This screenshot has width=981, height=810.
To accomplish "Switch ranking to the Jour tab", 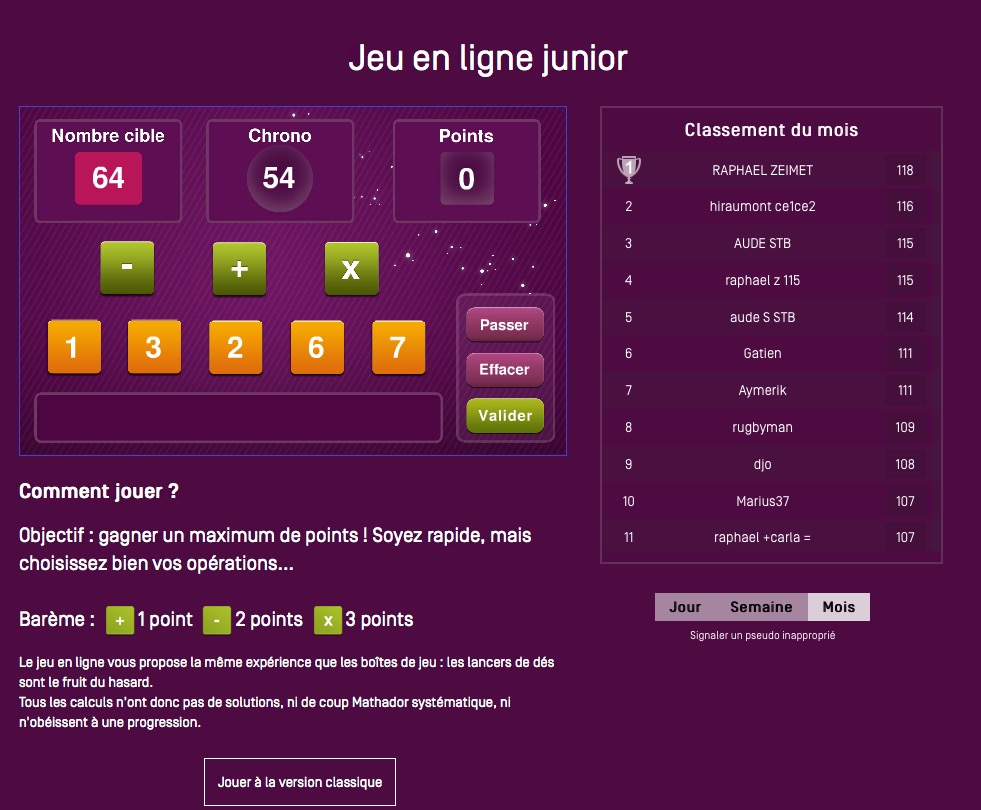I will pyautogui.click(x=685, y=607).
